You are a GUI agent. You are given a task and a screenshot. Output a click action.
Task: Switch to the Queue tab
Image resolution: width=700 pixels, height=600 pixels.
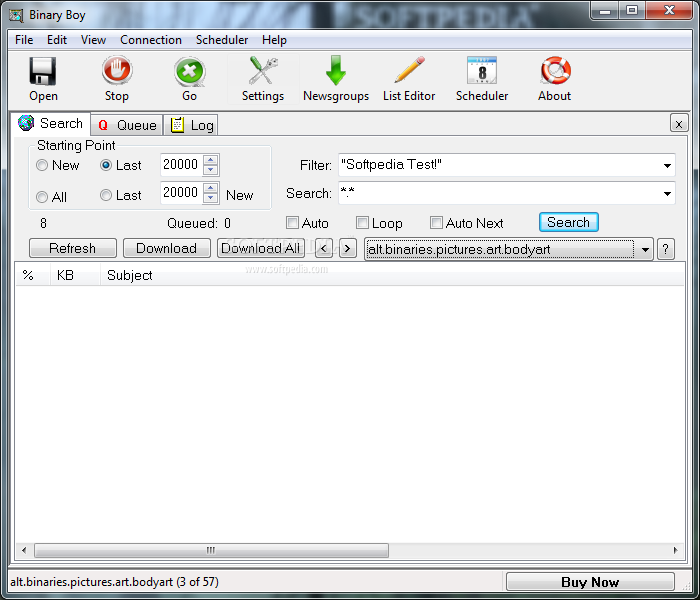(x=127, y=125)
